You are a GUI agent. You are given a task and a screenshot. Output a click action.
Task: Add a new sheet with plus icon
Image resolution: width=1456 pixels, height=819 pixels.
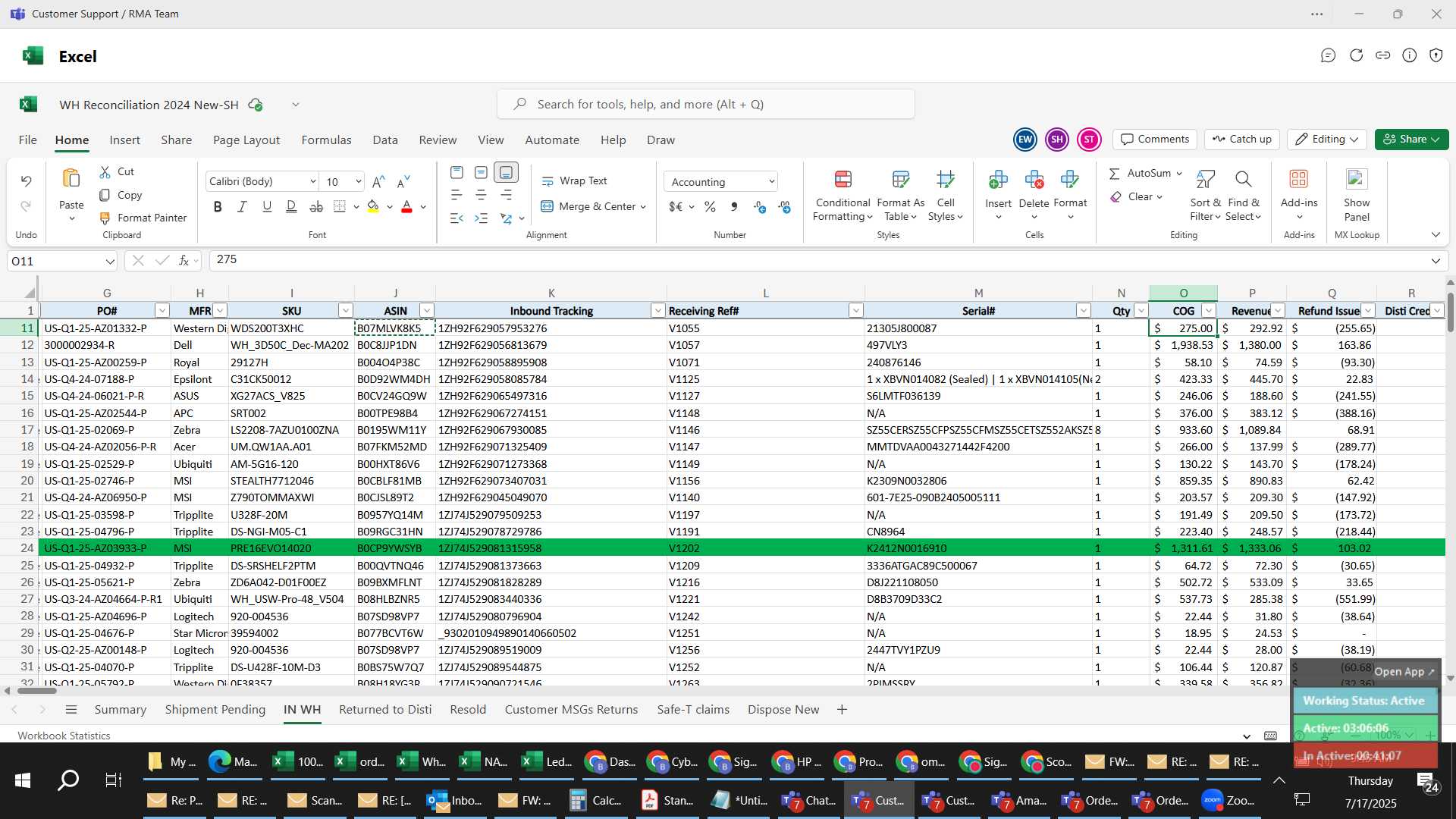tap(842, 710)
